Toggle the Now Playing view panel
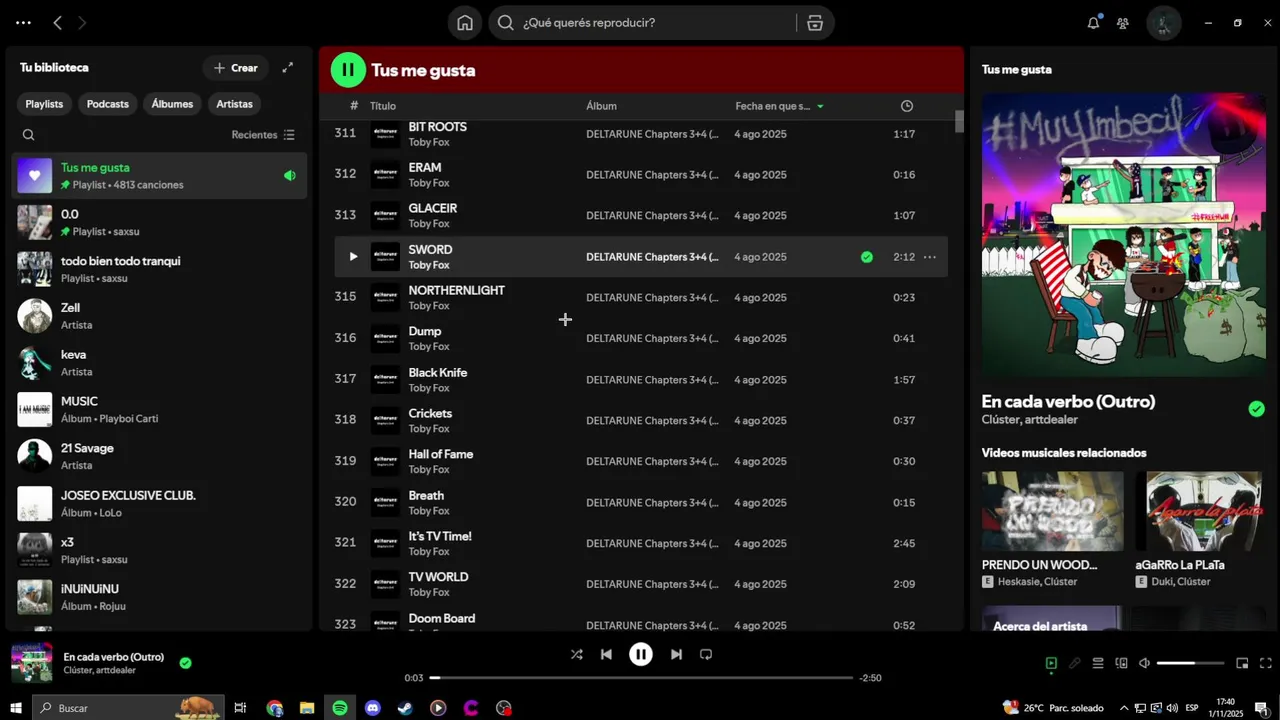The width and height of the screenshot is (1280, 720). coord(1051,663)
